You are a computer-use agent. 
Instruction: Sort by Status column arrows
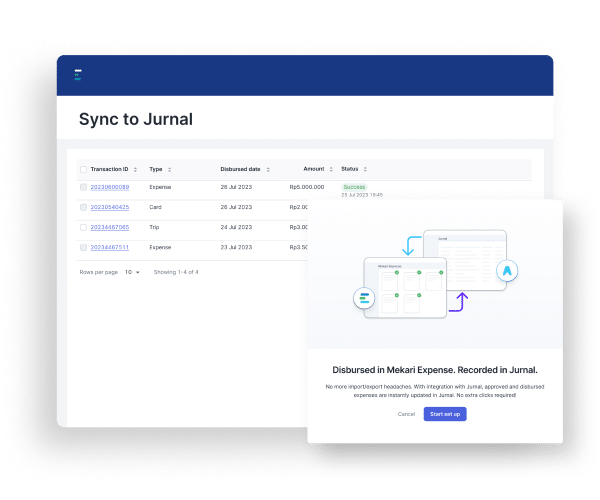(x=365, y=169)
